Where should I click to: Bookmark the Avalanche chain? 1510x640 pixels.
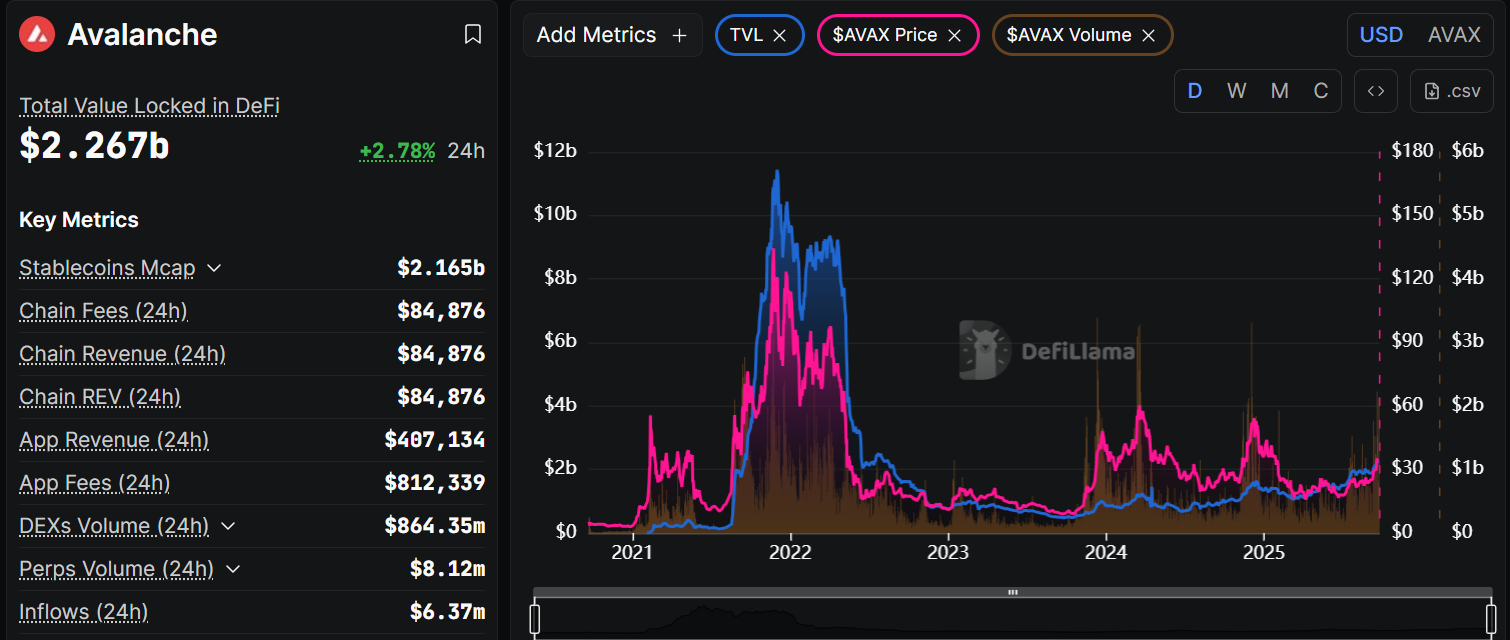coord(473,34)
